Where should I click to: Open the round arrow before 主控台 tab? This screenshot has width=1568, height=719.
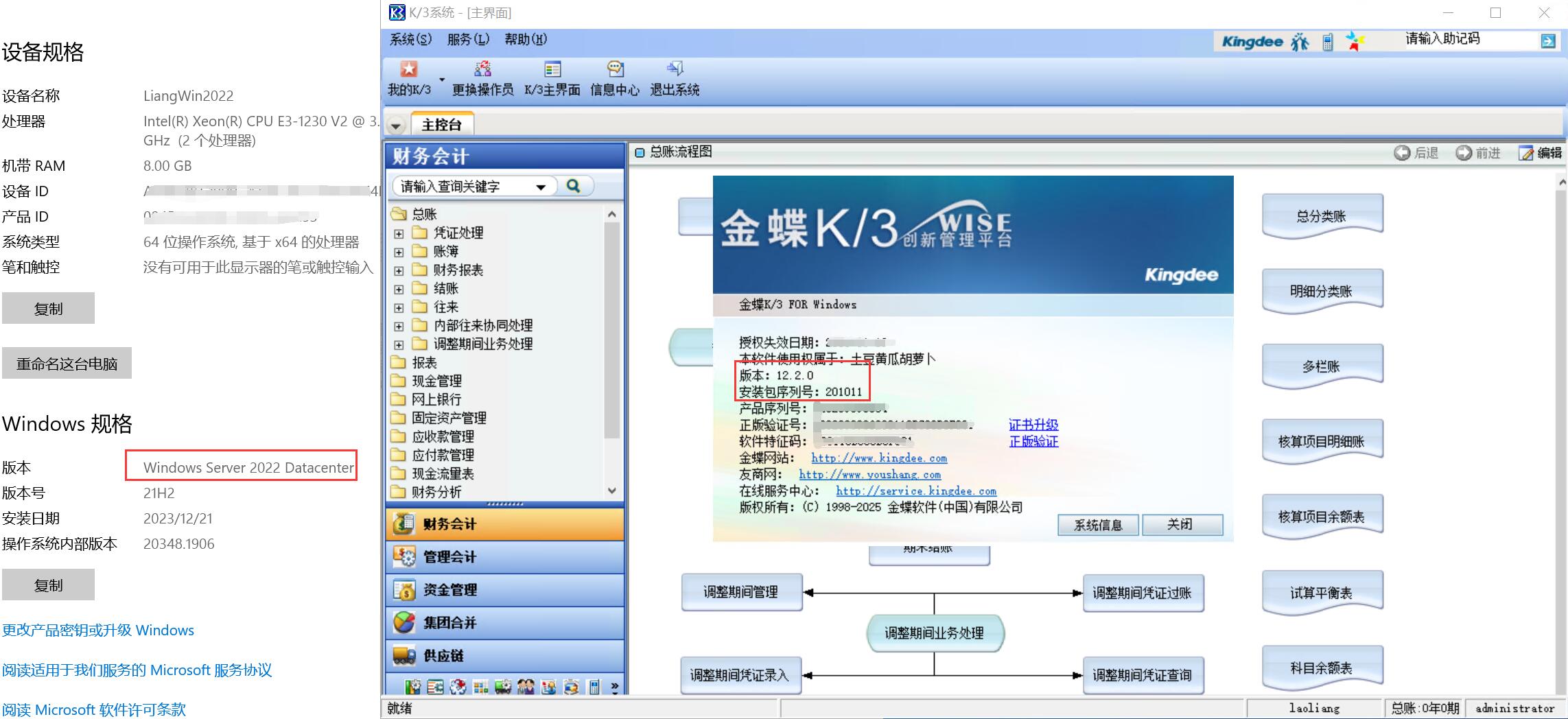point(396,126)
